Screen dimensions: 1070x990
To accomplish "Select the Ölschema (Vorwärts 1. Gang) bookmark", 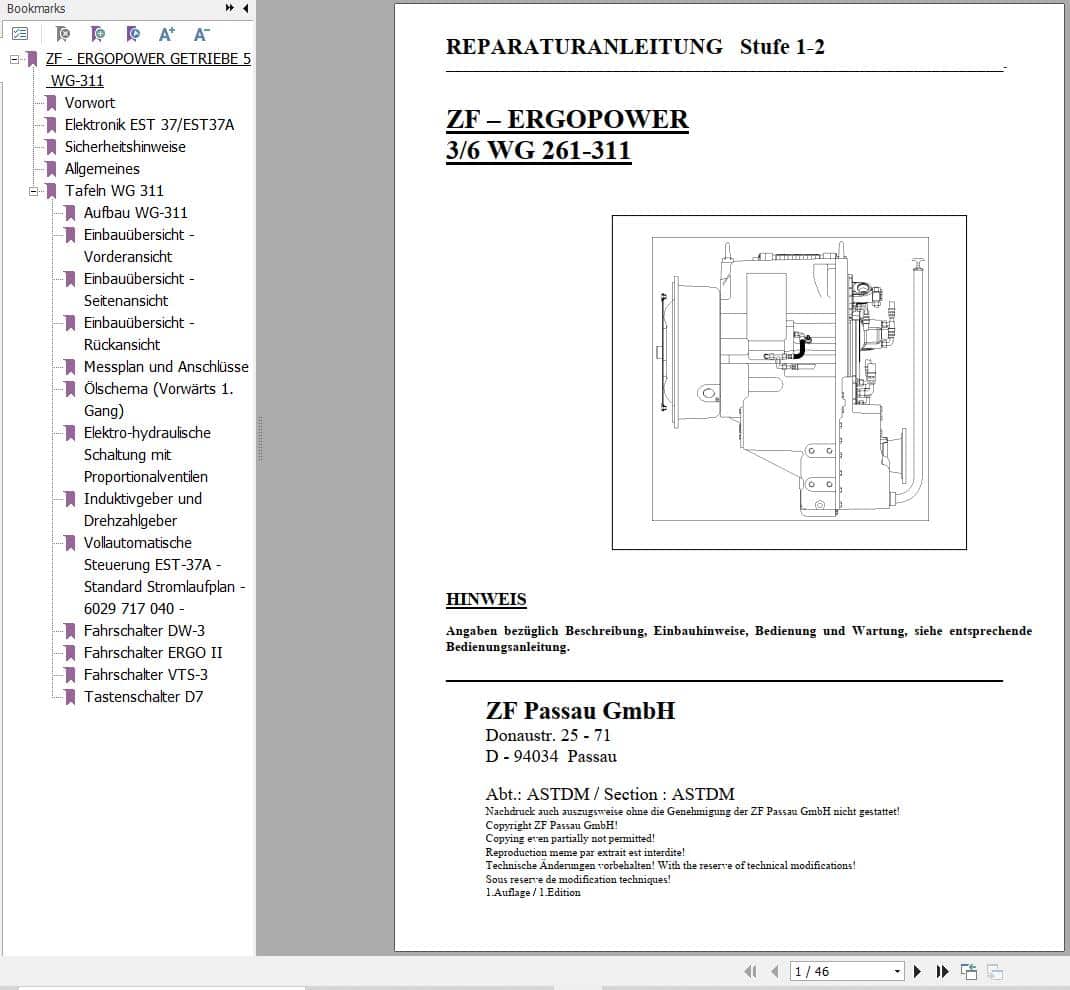I will point(158,399).
